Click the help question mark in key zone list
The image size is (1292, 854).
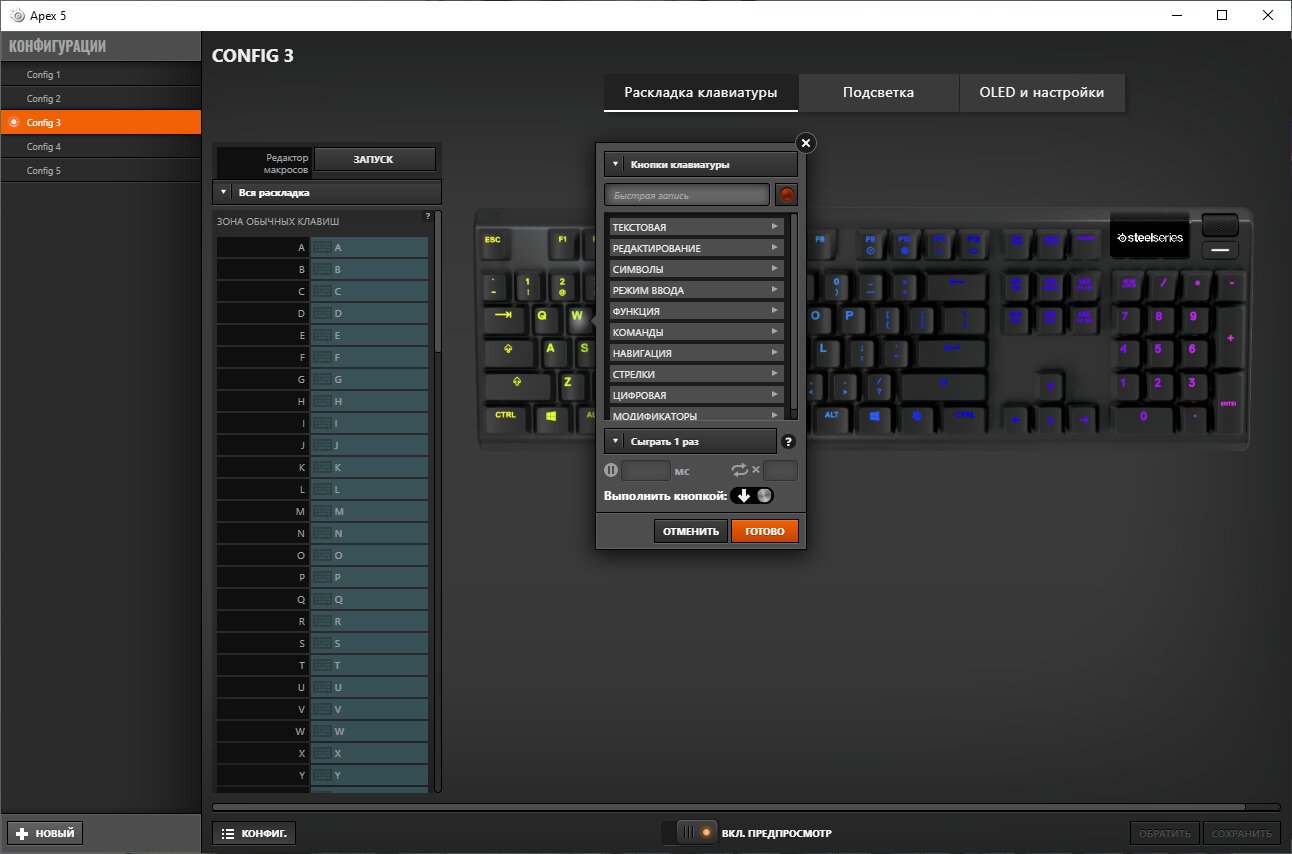tap(427, 216)
